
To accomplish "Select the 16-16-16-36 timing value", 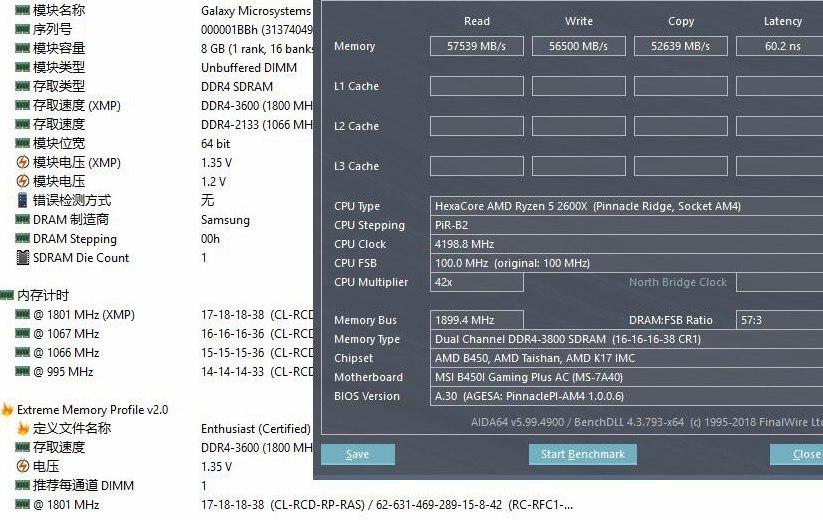I will (233, 334).
